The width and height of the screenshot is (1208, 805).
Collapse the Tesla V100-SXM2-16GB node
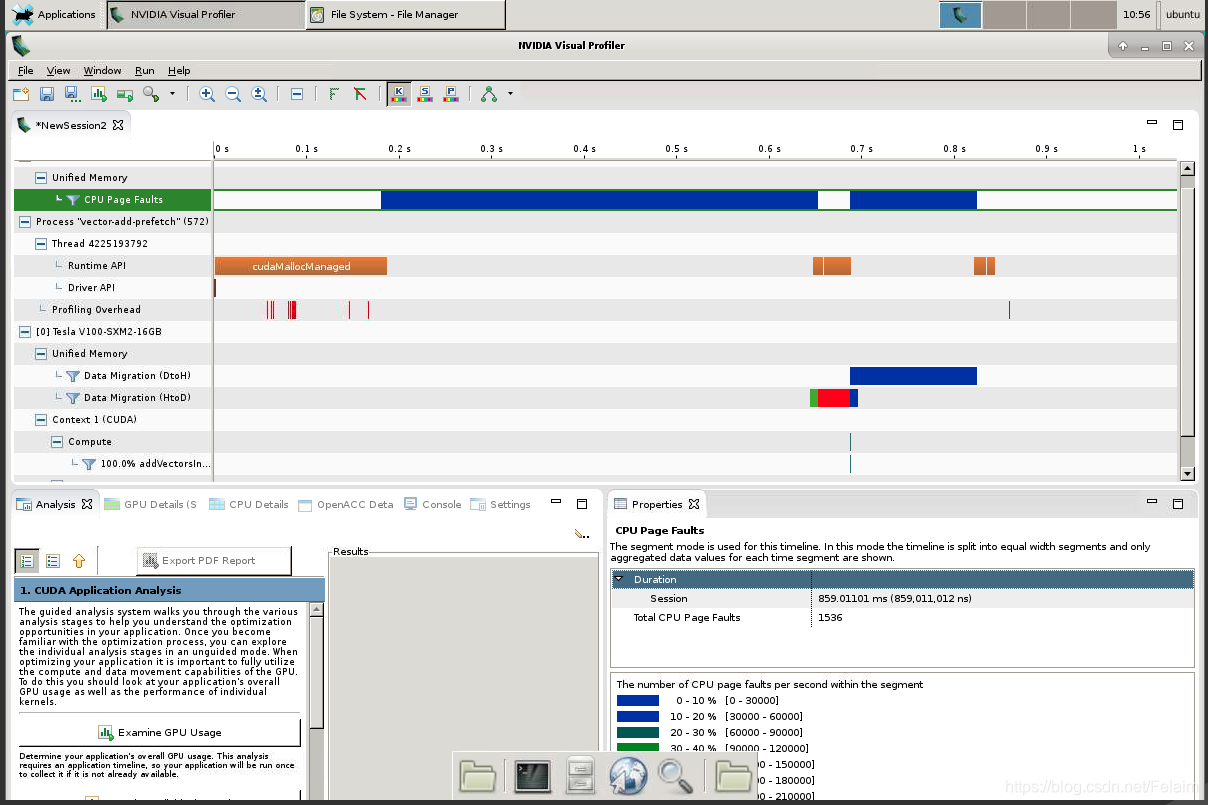(25, 332)
